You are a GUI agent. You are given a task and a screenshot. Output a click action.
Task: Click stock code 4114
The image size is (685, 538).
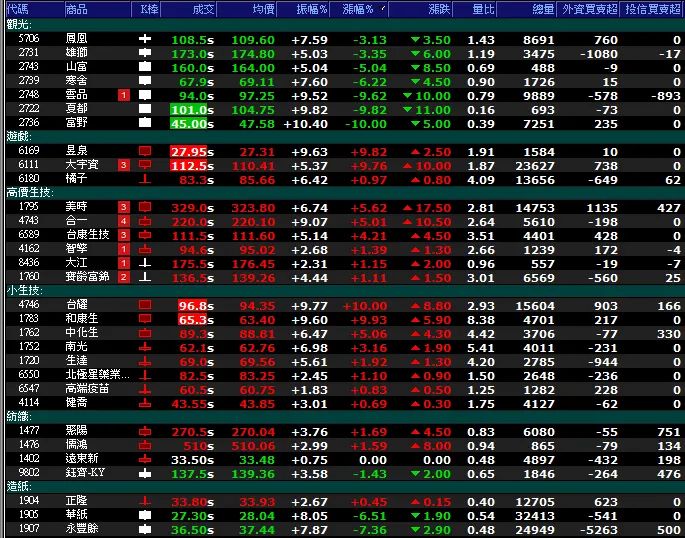(x=29, y=403)
